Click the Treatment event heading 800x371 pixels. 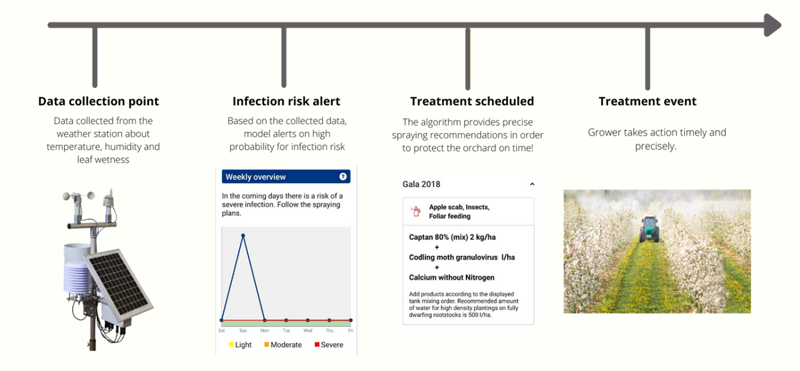point(647,101)
